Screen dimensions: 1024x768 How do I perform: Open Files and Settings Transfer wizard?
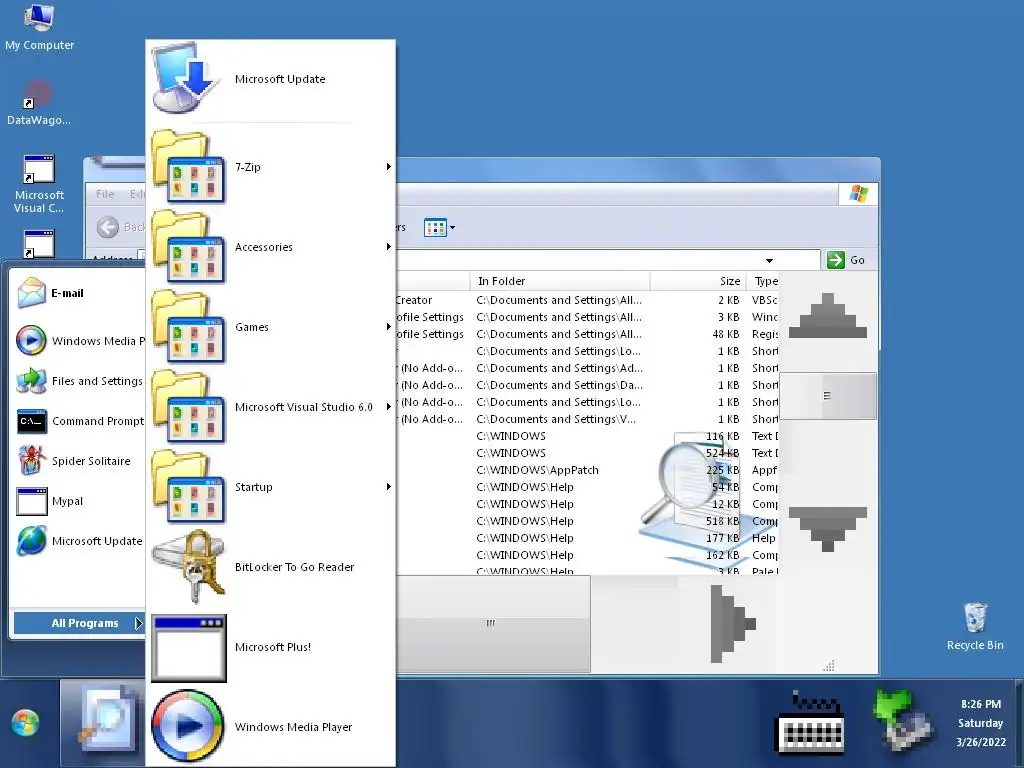coord(78,381)
